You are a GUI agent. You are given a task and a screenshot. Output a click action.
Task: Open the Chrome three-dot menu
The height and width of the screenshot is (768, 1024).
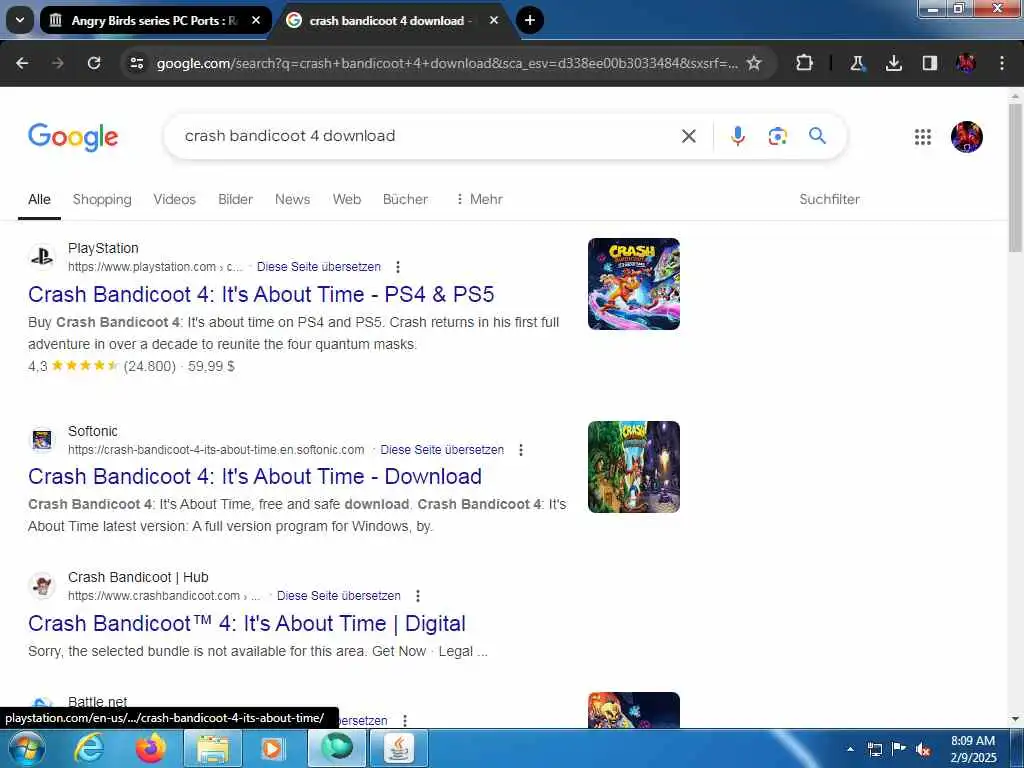tap(1002, 63)
